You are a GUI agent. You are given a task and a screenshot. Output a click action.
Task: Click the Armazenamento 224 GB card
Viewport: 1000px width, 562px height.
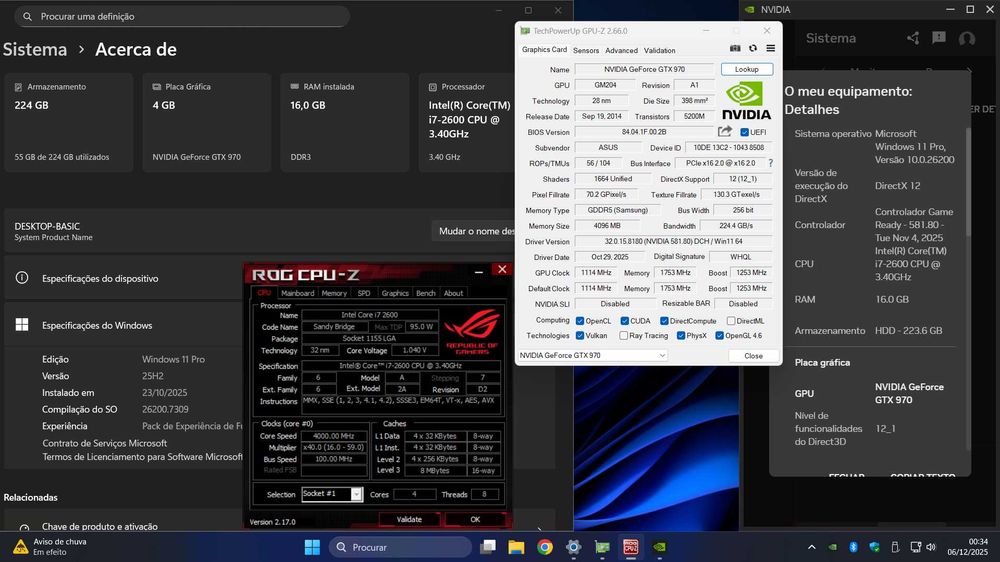[69, 122]
